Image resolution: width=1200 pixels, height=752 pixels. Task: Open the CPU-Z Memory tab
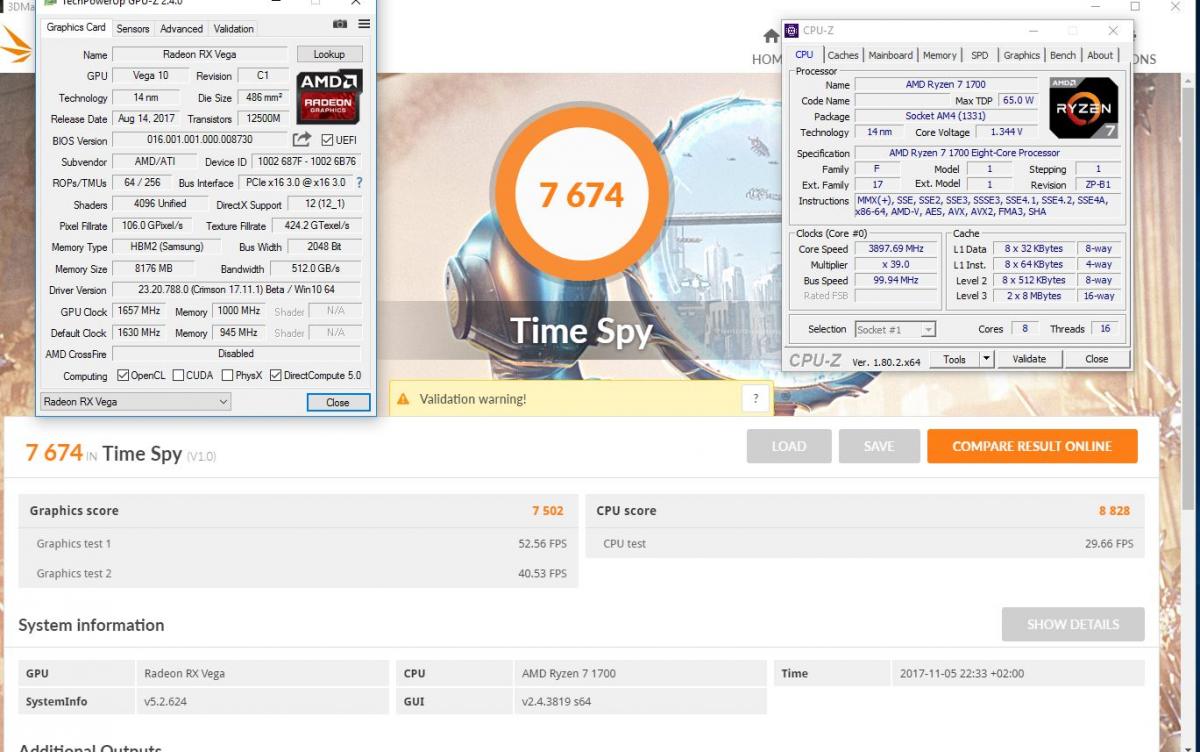click(x=939, y=55)
